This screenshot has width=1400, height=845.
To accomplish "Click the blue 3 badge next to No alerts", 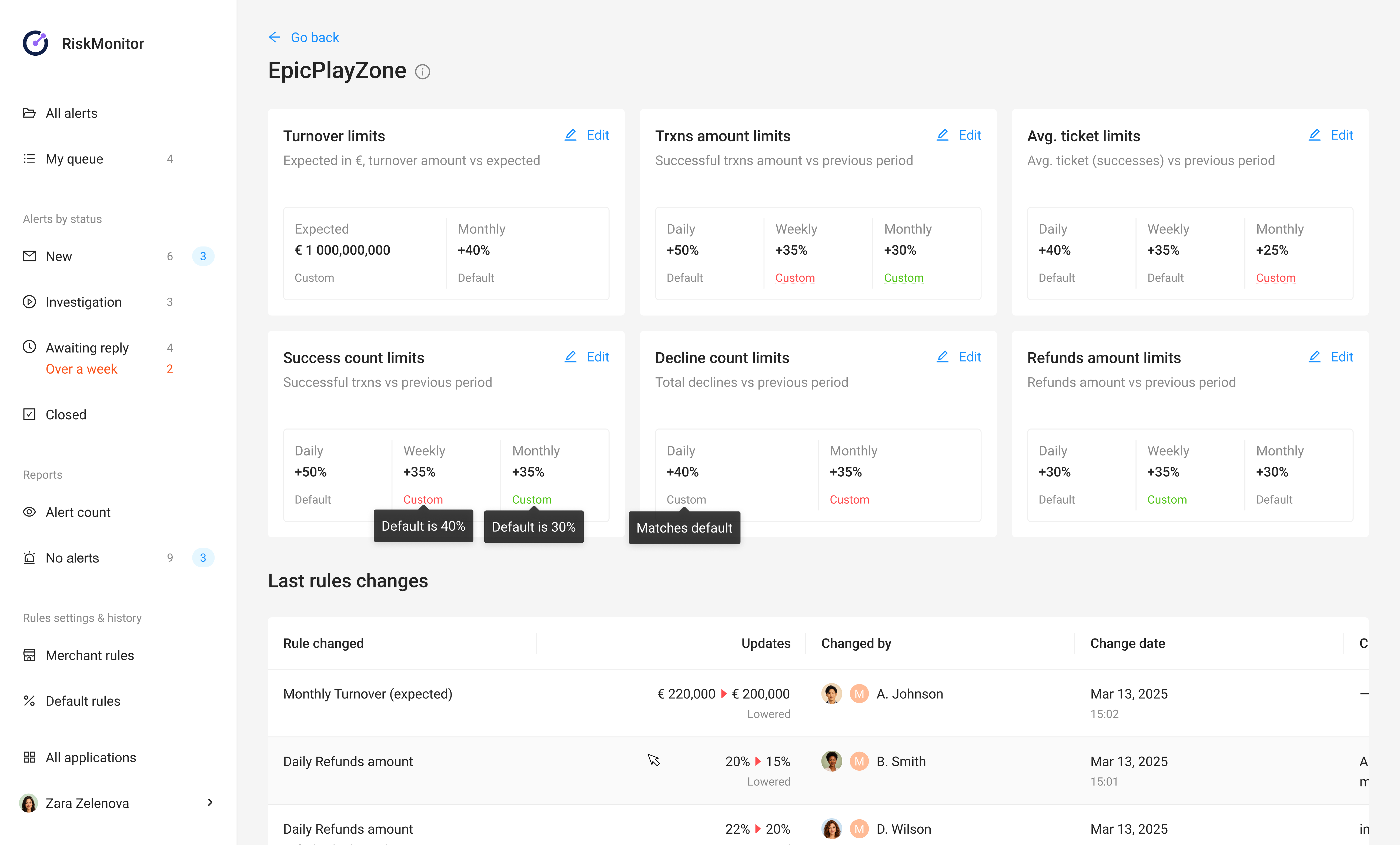I will pos(203,557).
